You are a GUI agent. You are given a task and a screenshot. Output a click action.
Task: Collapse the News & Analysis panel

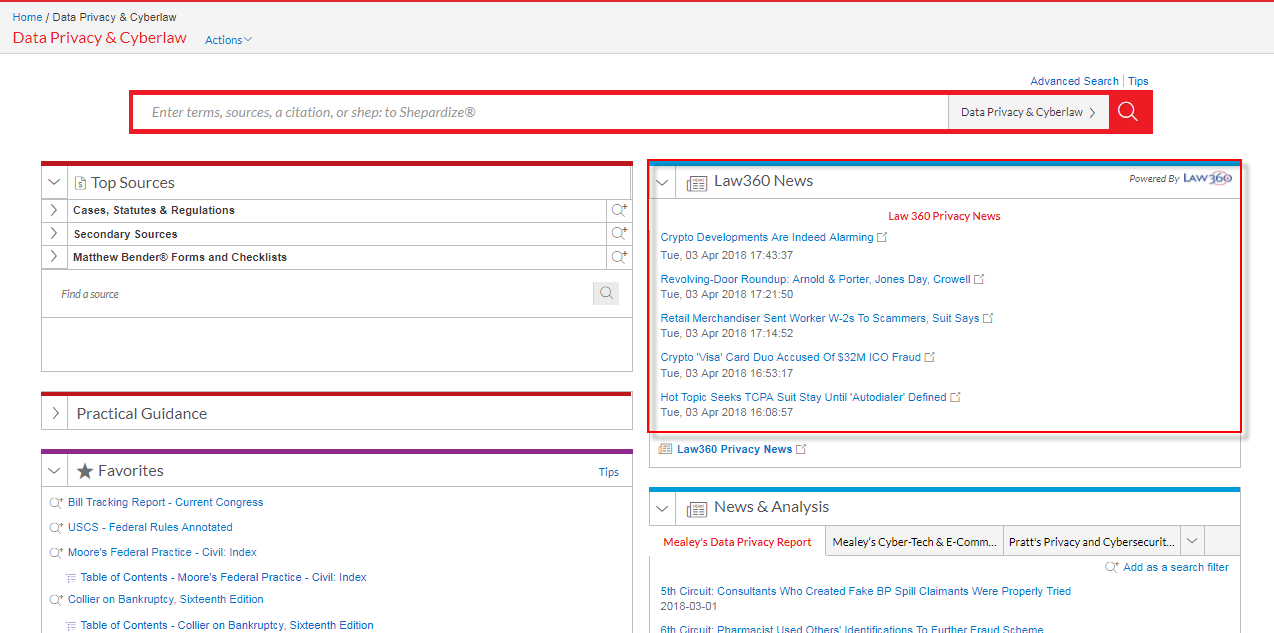click(x=662, y=509)
